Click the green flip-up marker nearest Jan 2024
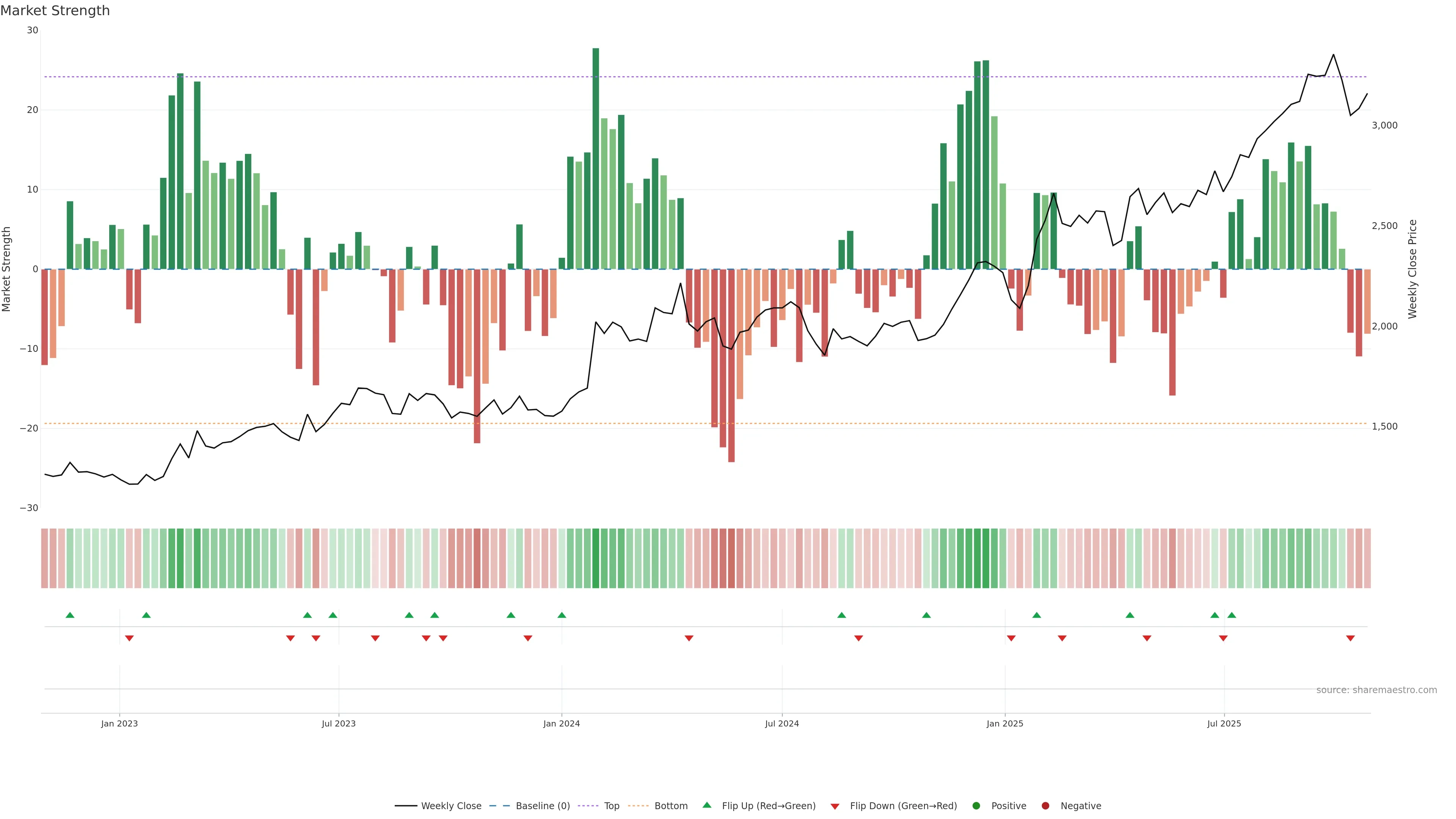 point(562,615)
